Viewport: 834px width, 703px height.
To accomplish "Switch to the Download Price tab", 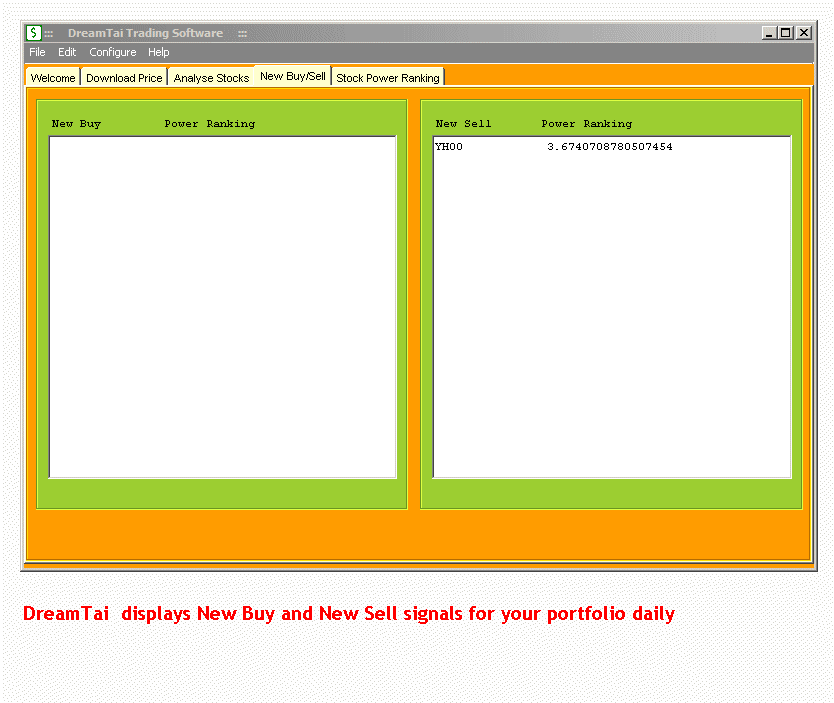I will click(124, 78).
